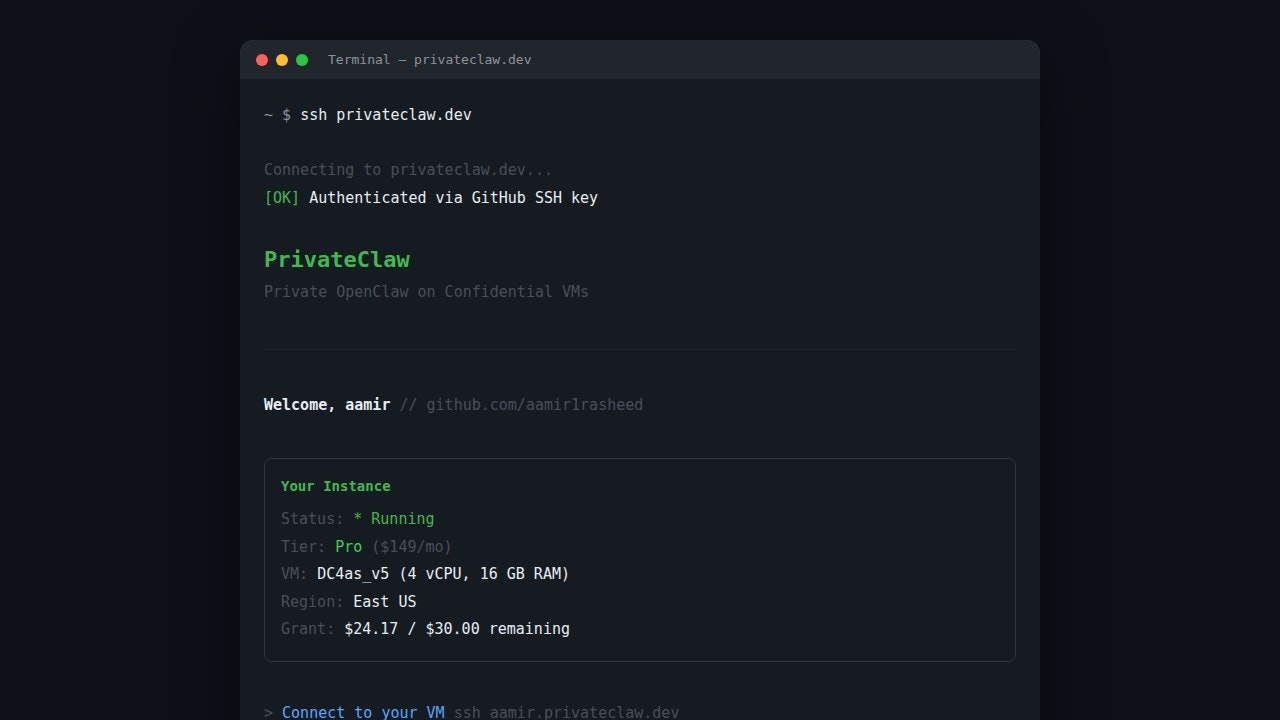Screen dimensions: 1280x720
Task: Click the 'Tier:' label
Action: 304,547
